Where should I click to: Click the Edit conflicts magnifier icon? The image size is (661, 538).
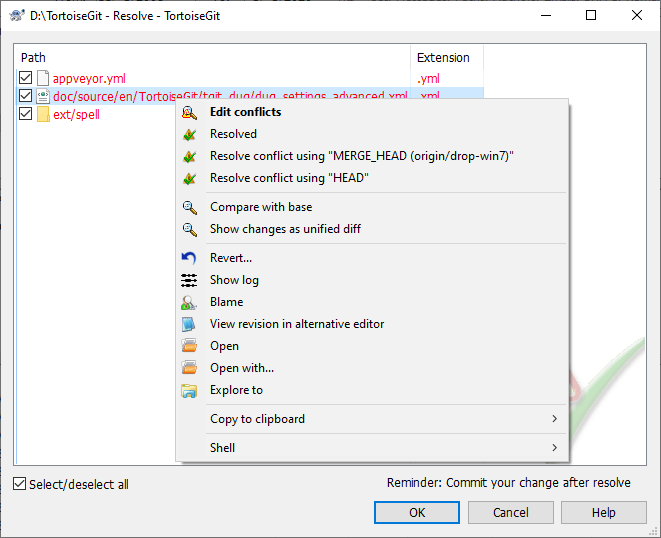click(189, 112)
